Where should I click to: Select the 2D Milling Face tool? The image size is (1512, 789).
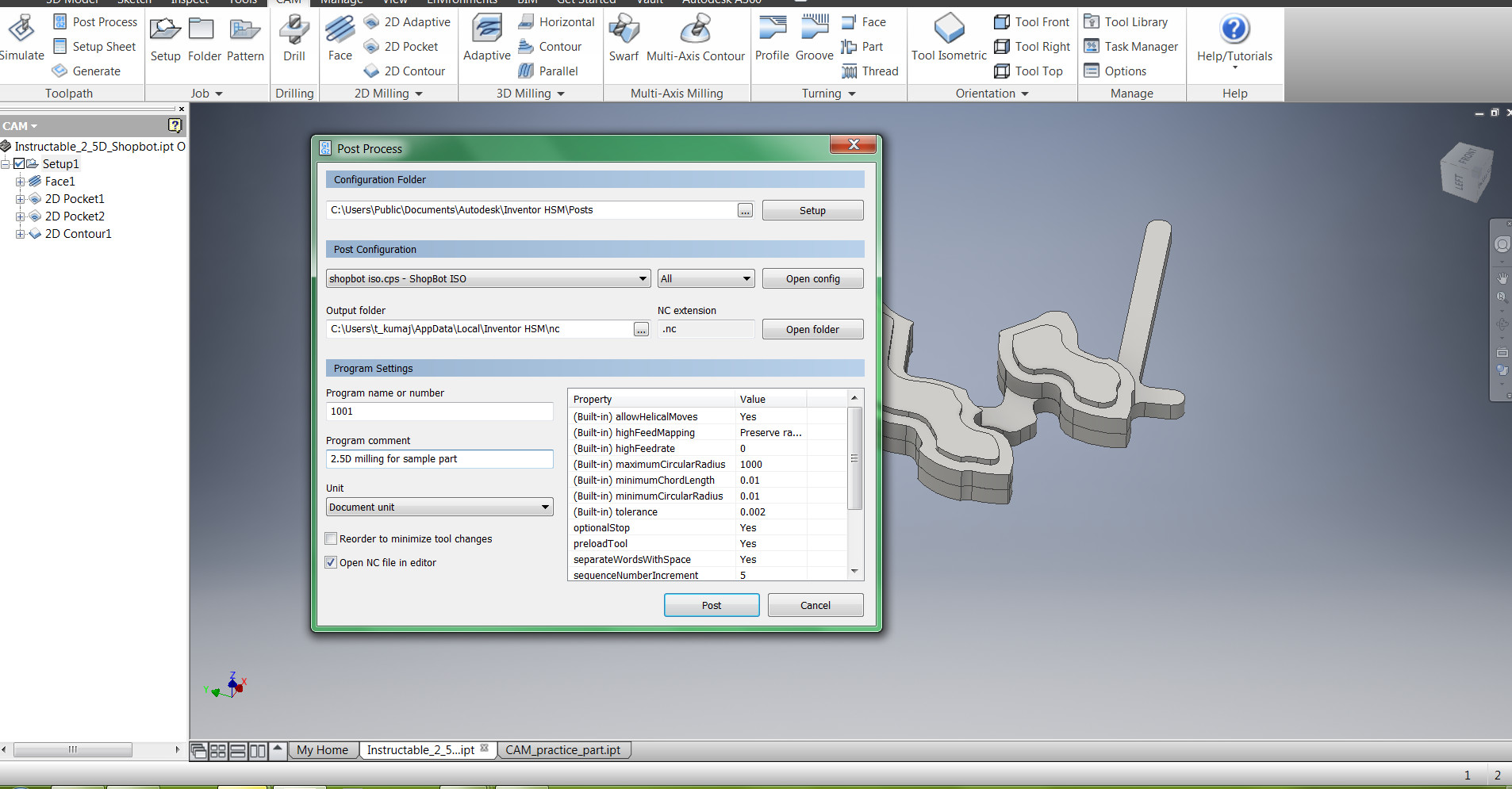[x=340, y=37]
